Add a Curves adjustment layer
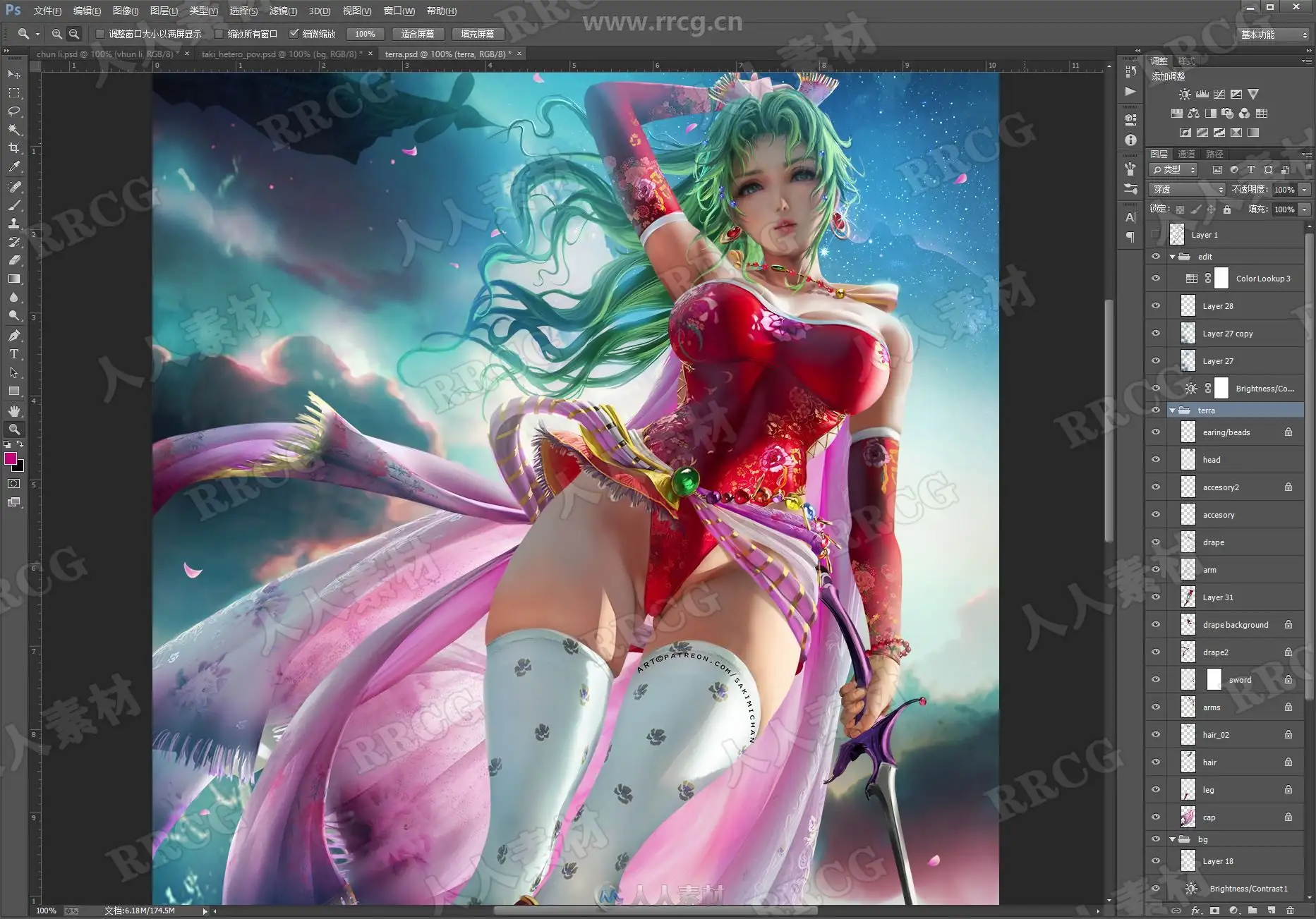The image size is (1316, 919). pos(1219,94)
